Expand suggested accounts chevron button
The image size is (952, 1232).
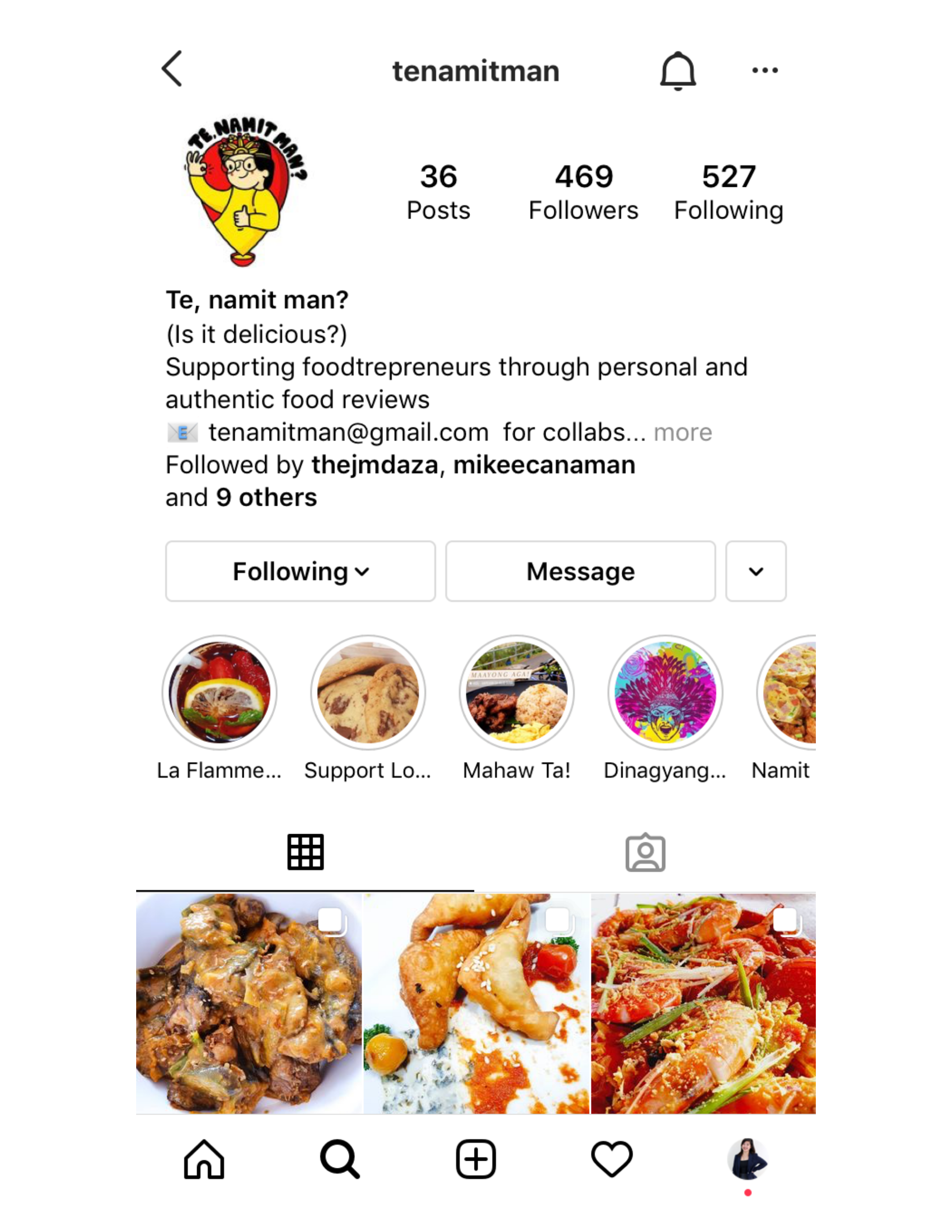point(756,572)
